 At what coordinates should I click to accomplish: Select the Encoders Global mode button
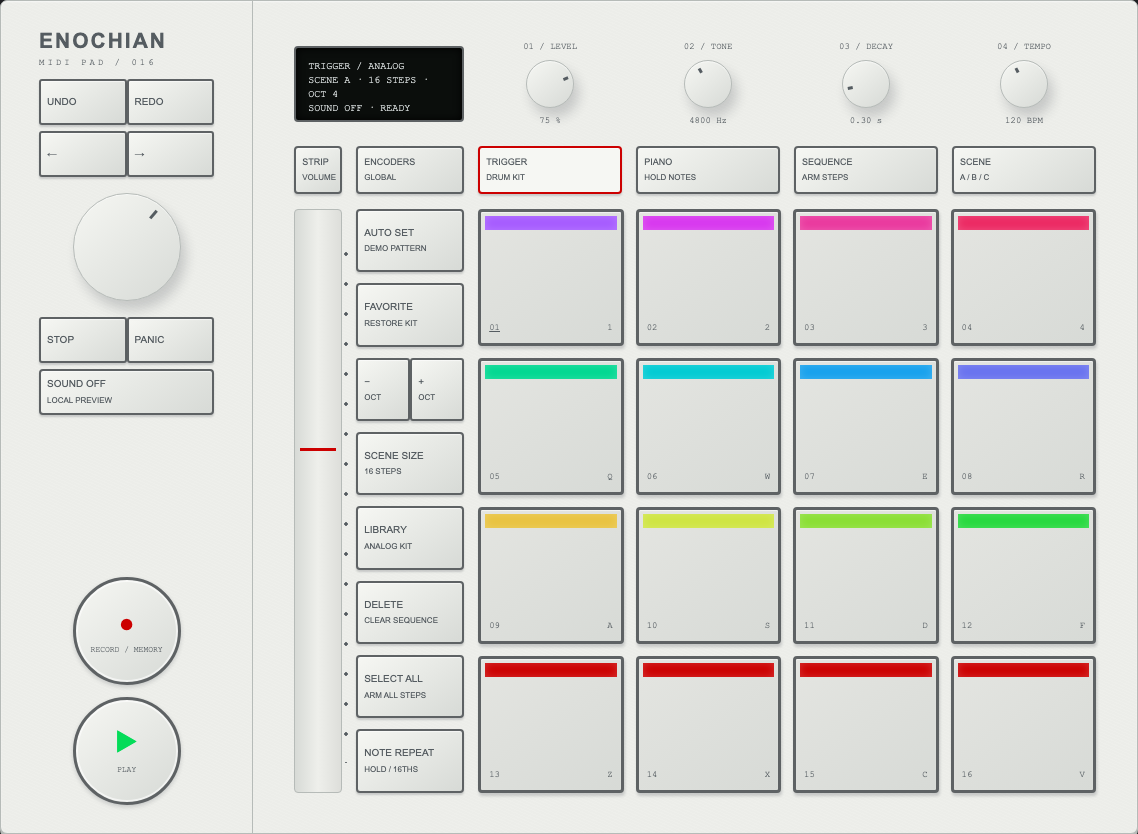click(410, 170)
